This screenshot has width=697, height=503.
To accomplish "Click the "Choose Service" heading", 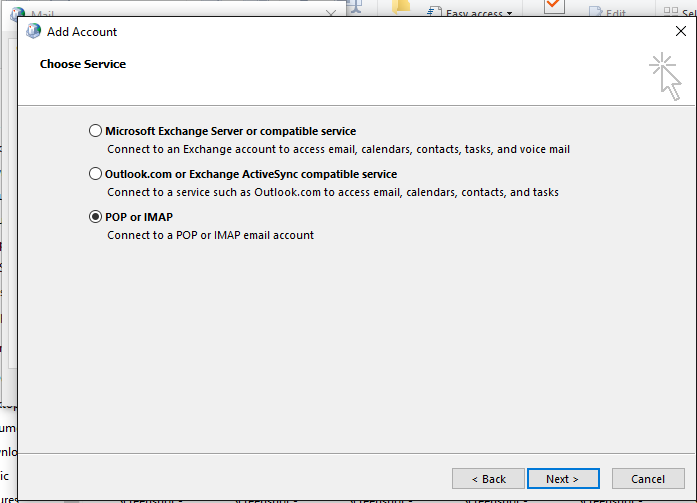I will 83,64.
